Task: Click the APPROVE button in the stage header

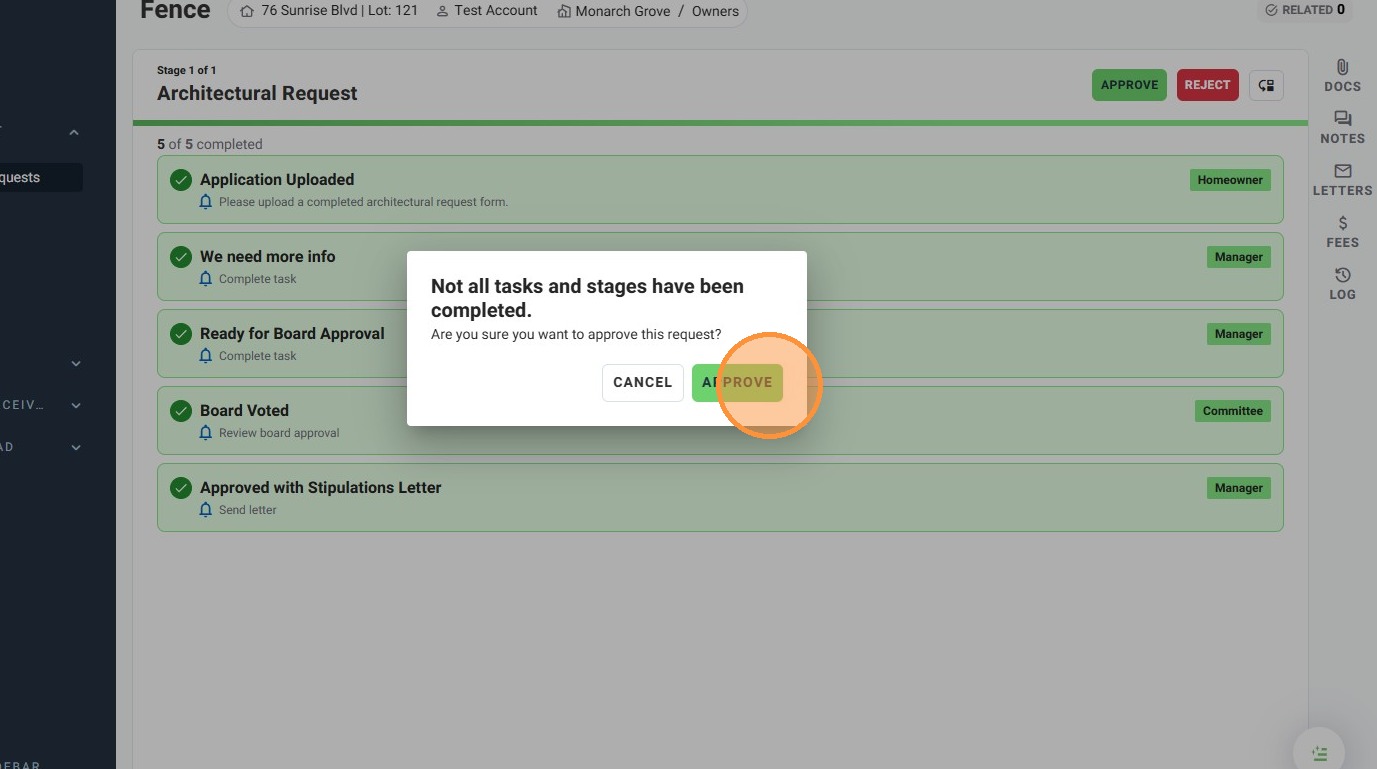Action: (1129, 85)
